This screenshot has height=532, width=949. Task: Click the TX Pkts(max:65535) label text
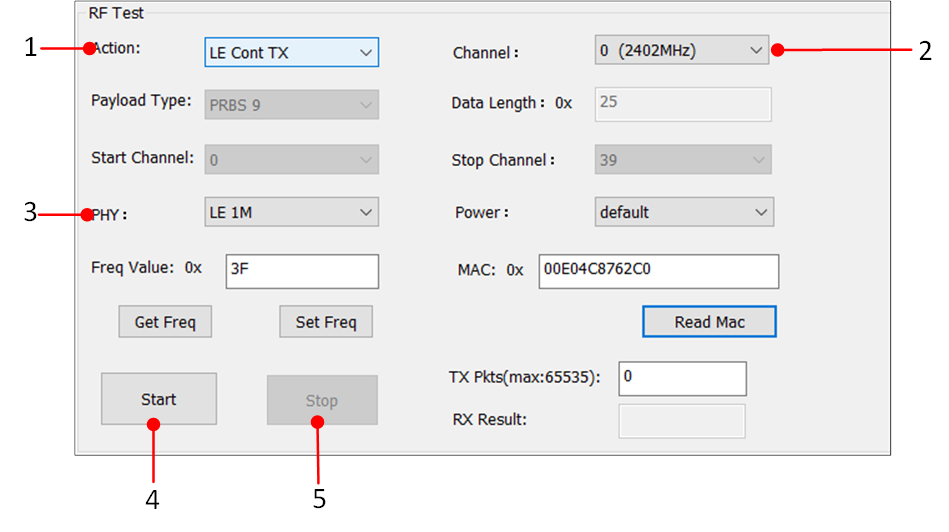click(x=525, y=377)
